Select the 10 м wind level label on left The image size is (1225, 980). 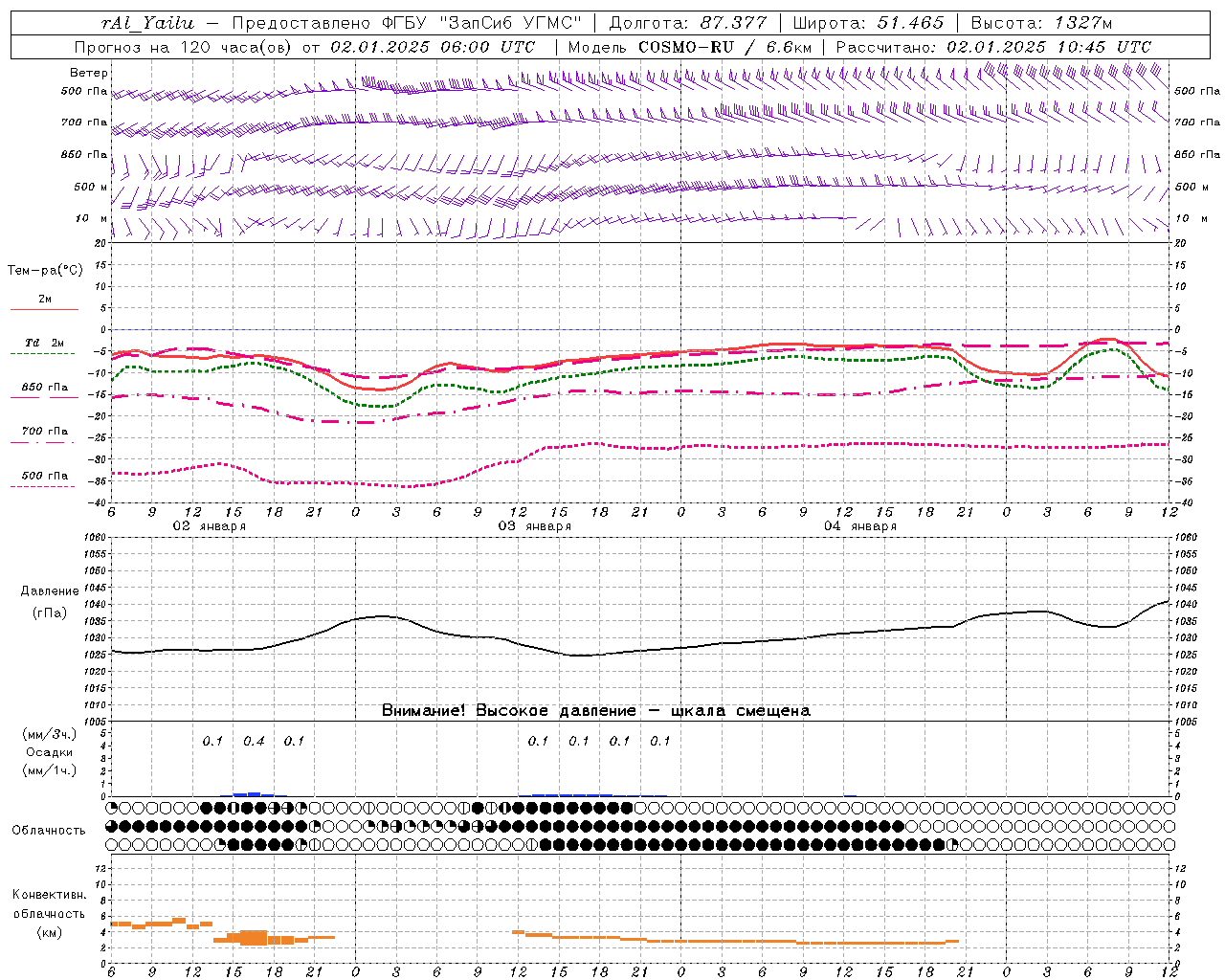(92, 218)
